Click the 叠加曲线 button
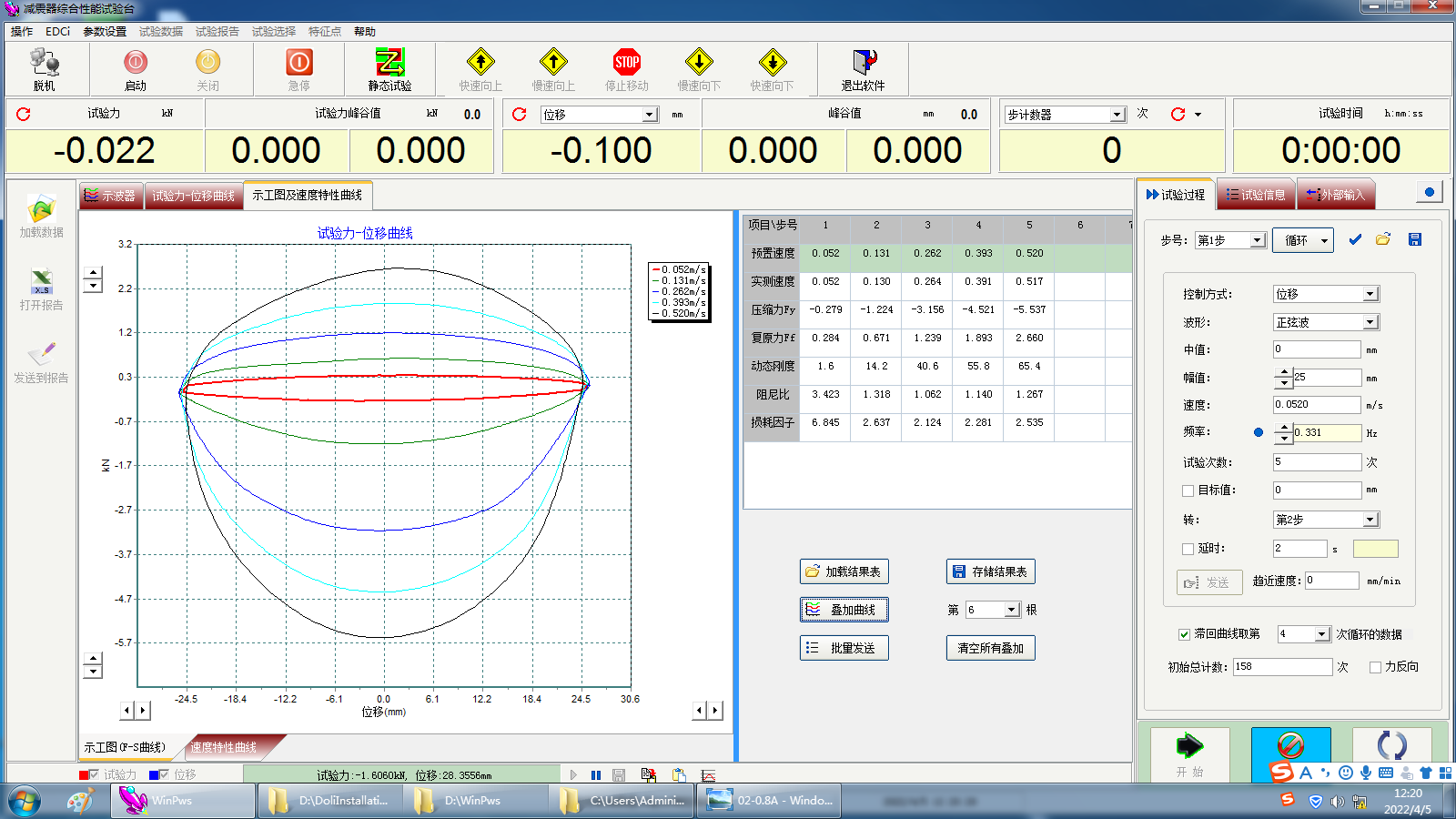This screenshot has width=1456, height=819. click(844, 610)
